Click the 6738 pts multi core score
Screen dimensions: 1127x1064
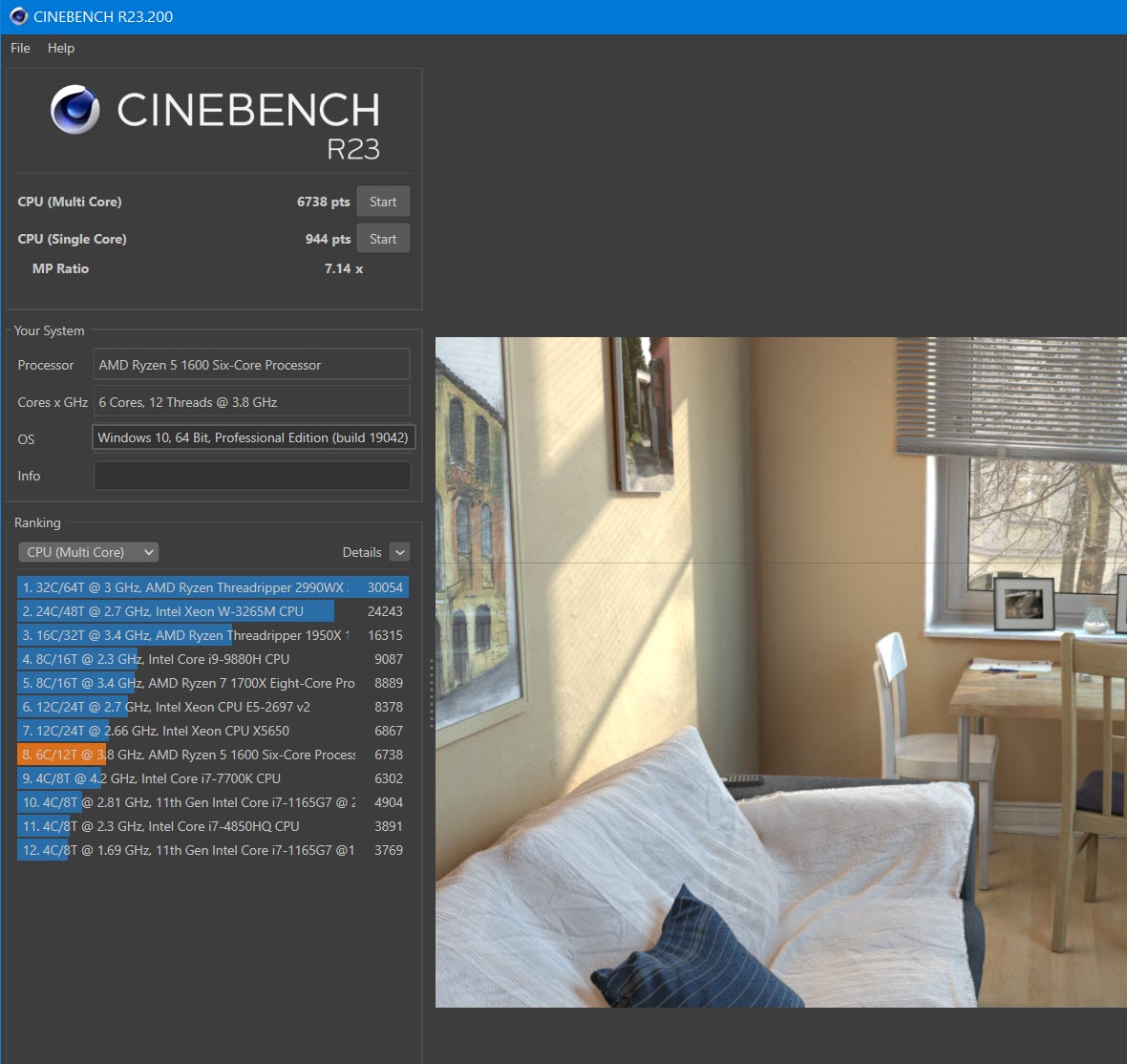tap(324, 202)
